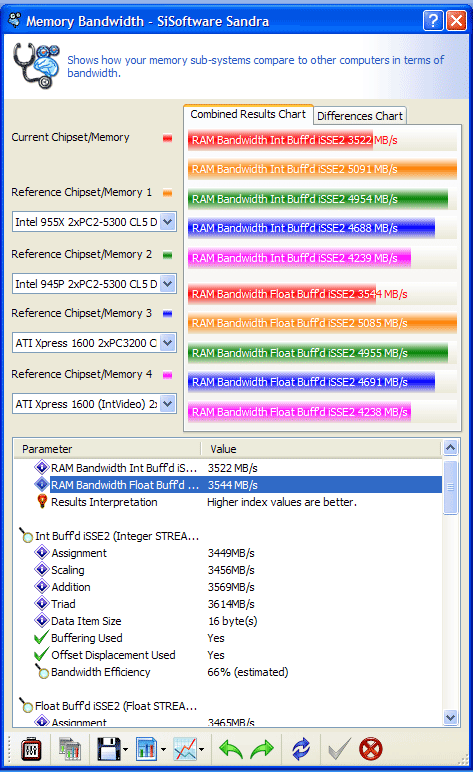Image resolution: width=473 pixels, height=772 pixels.
Task: Click the lightbulb icon beside Results Interpretation
Action: tap(42, 501)
